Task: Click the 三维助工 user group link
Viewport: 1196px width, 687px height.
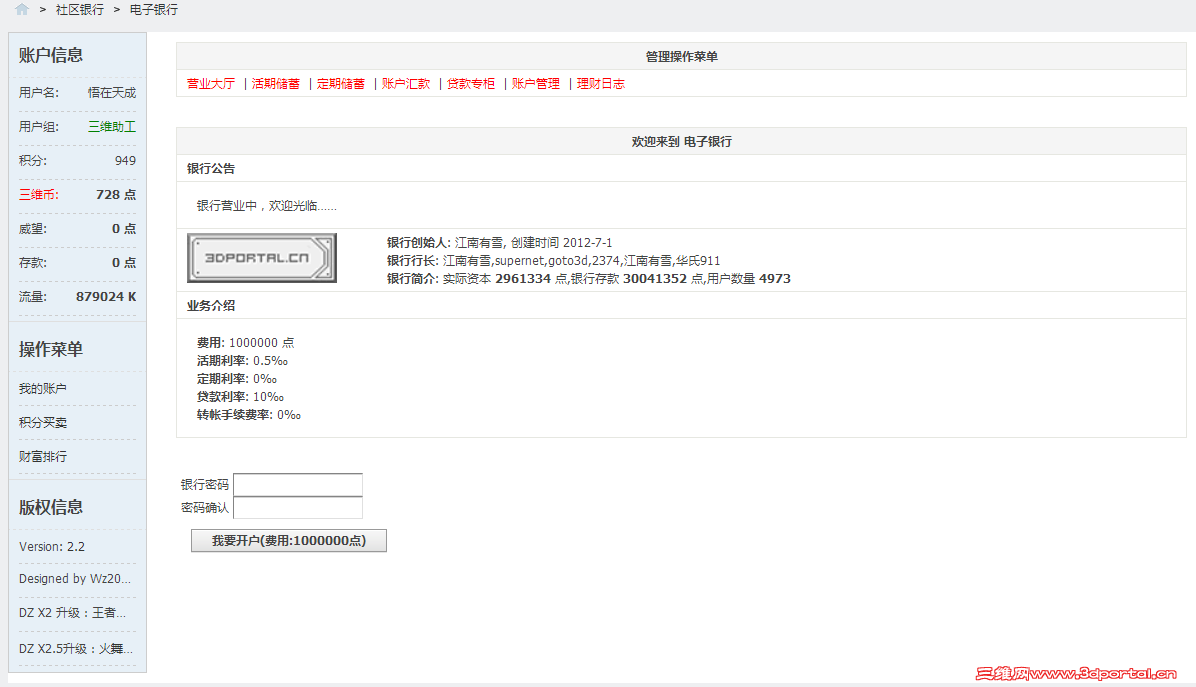Action: click(x=111, y=127)
